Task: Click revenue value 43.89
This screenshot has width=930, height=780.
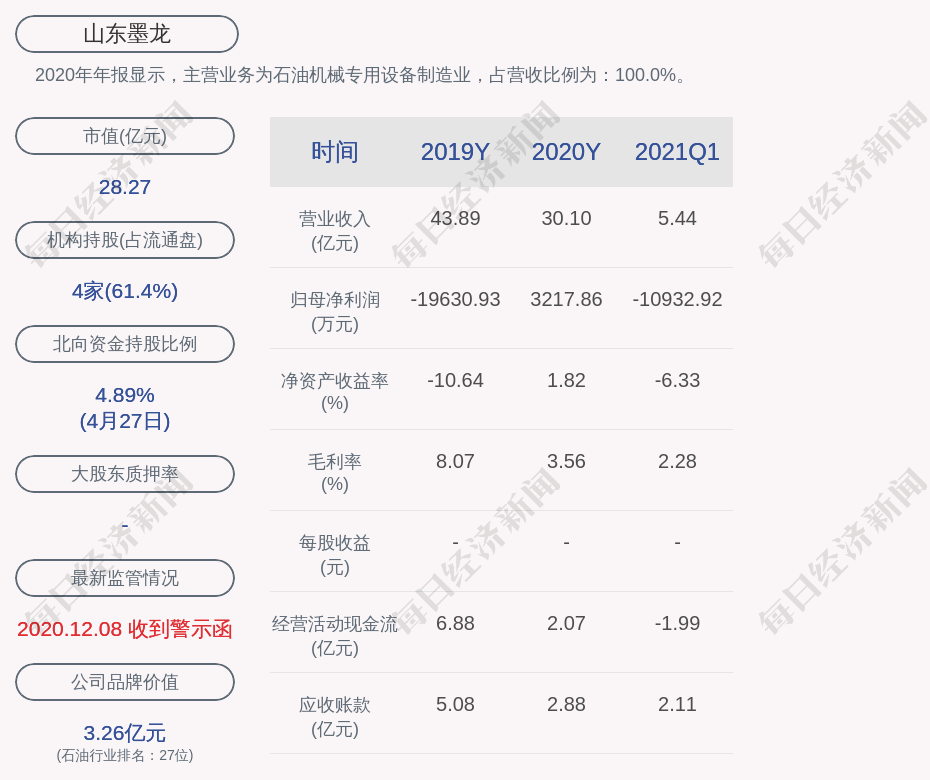Action: pos(456,218)
